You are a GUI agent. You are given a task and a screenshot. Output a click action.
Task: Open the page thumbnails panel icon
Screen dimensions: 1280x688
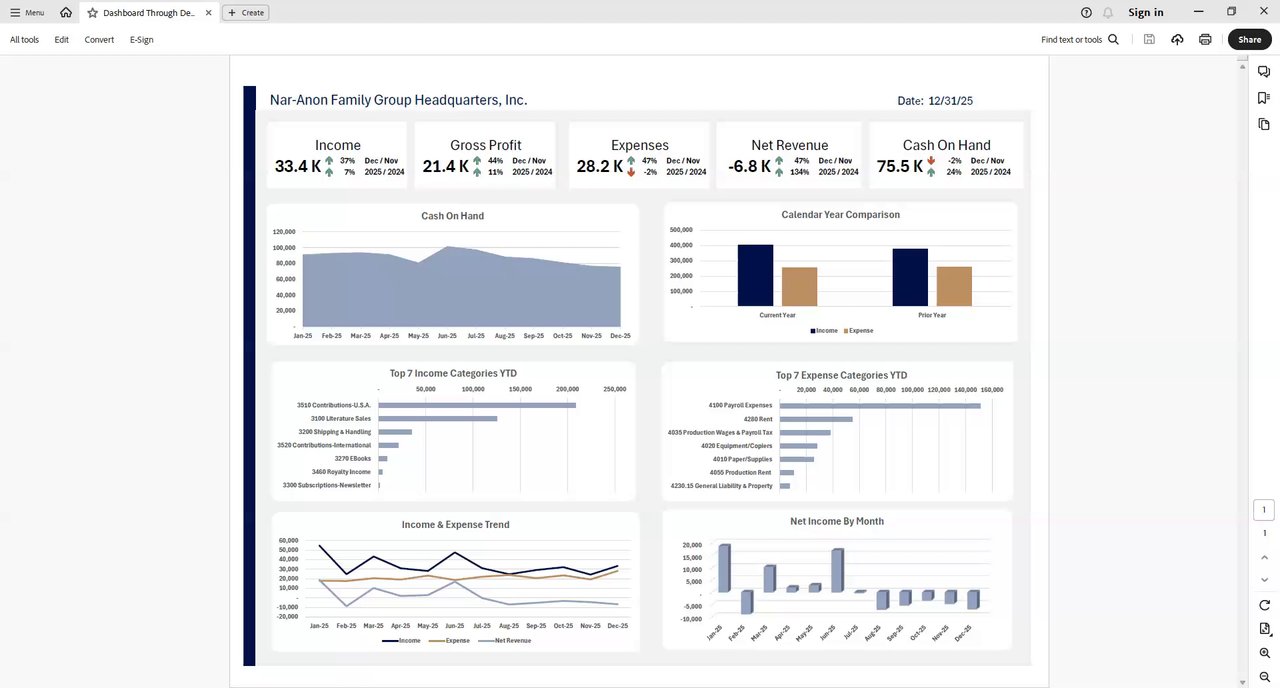click(x=1264, y=124)
